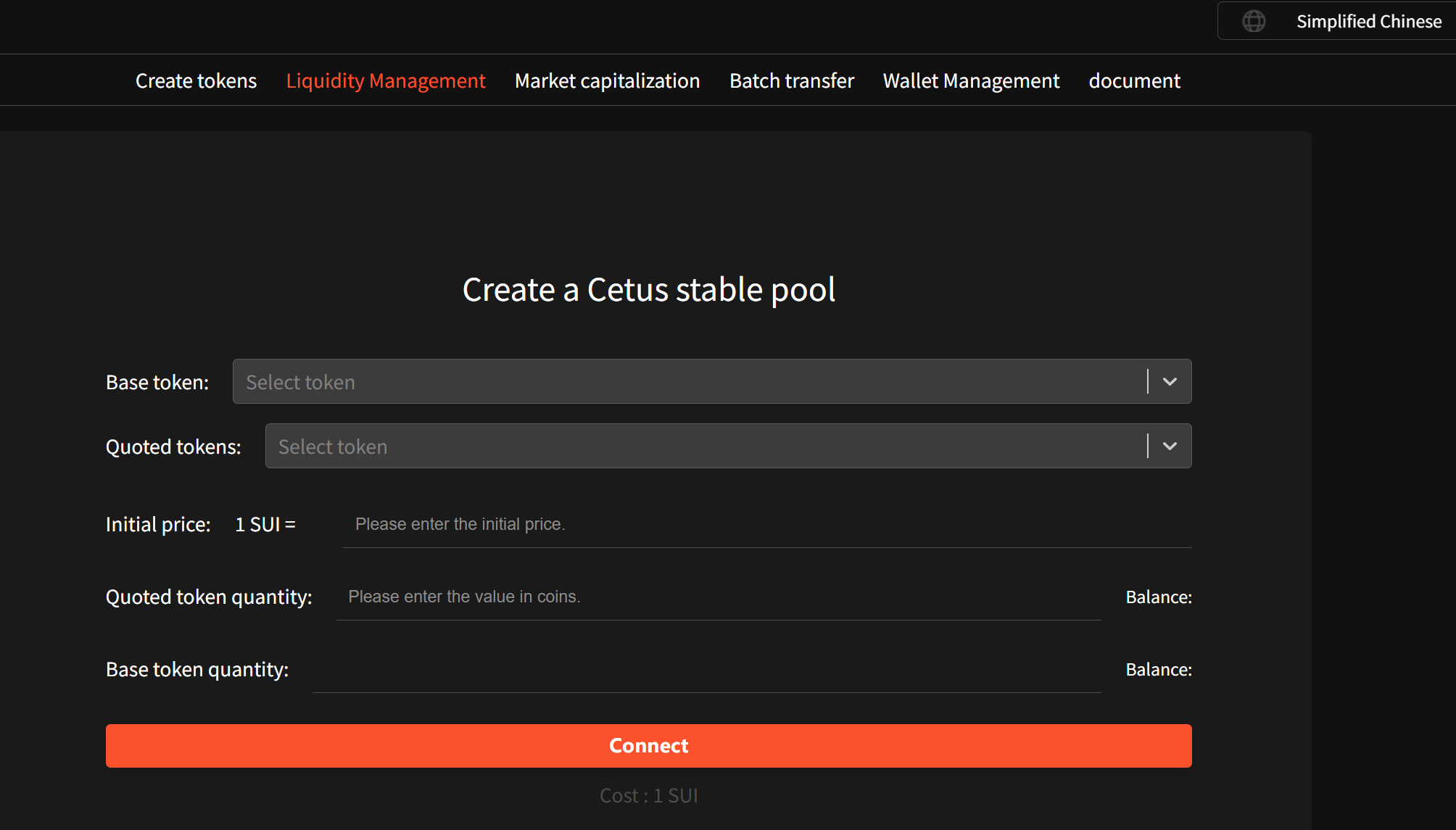This screenshot has width=1456, height=830.
Task: Open the Quoted tokens dropdown chevron
Action: coord(1169,446)
